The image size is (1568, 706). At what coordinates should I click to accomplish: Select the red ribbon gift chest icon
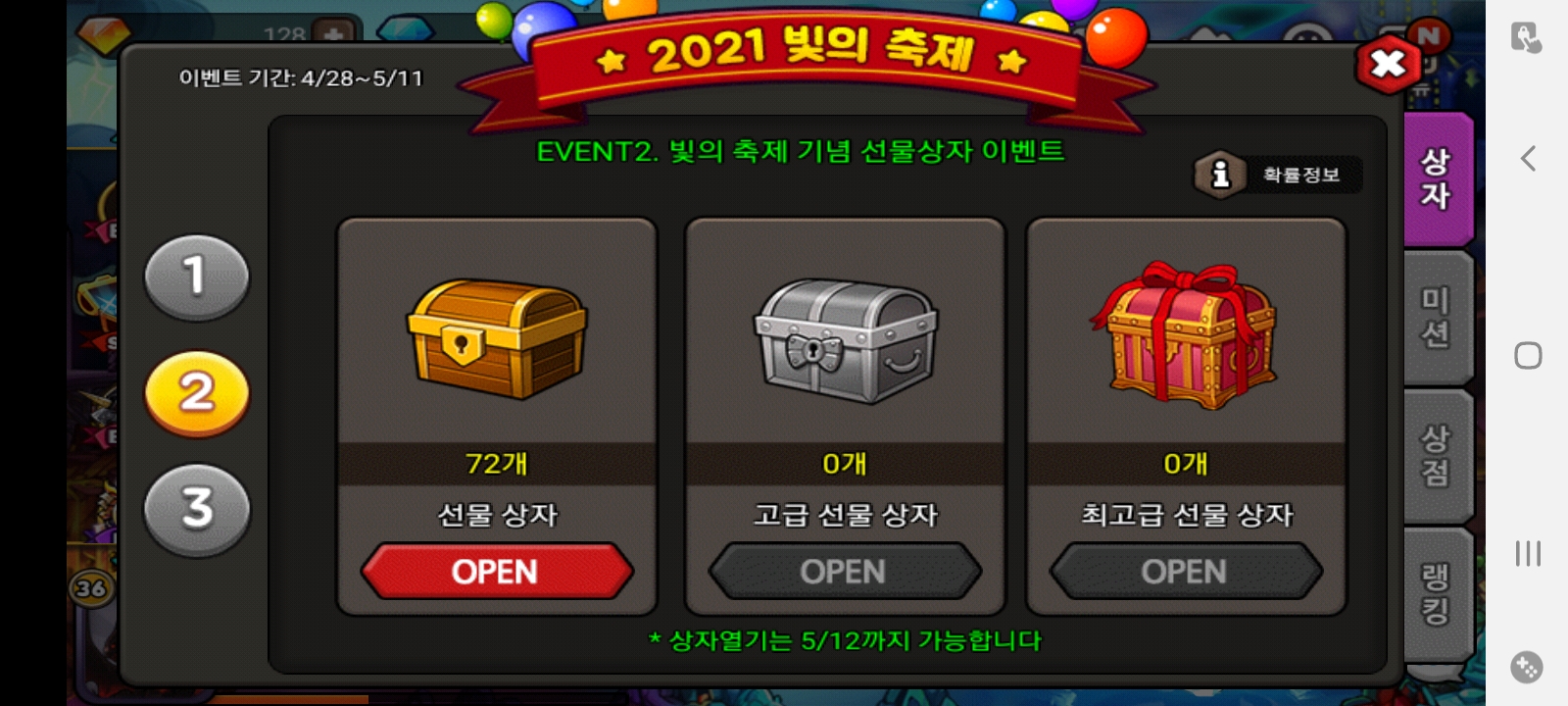point(1185,335)
